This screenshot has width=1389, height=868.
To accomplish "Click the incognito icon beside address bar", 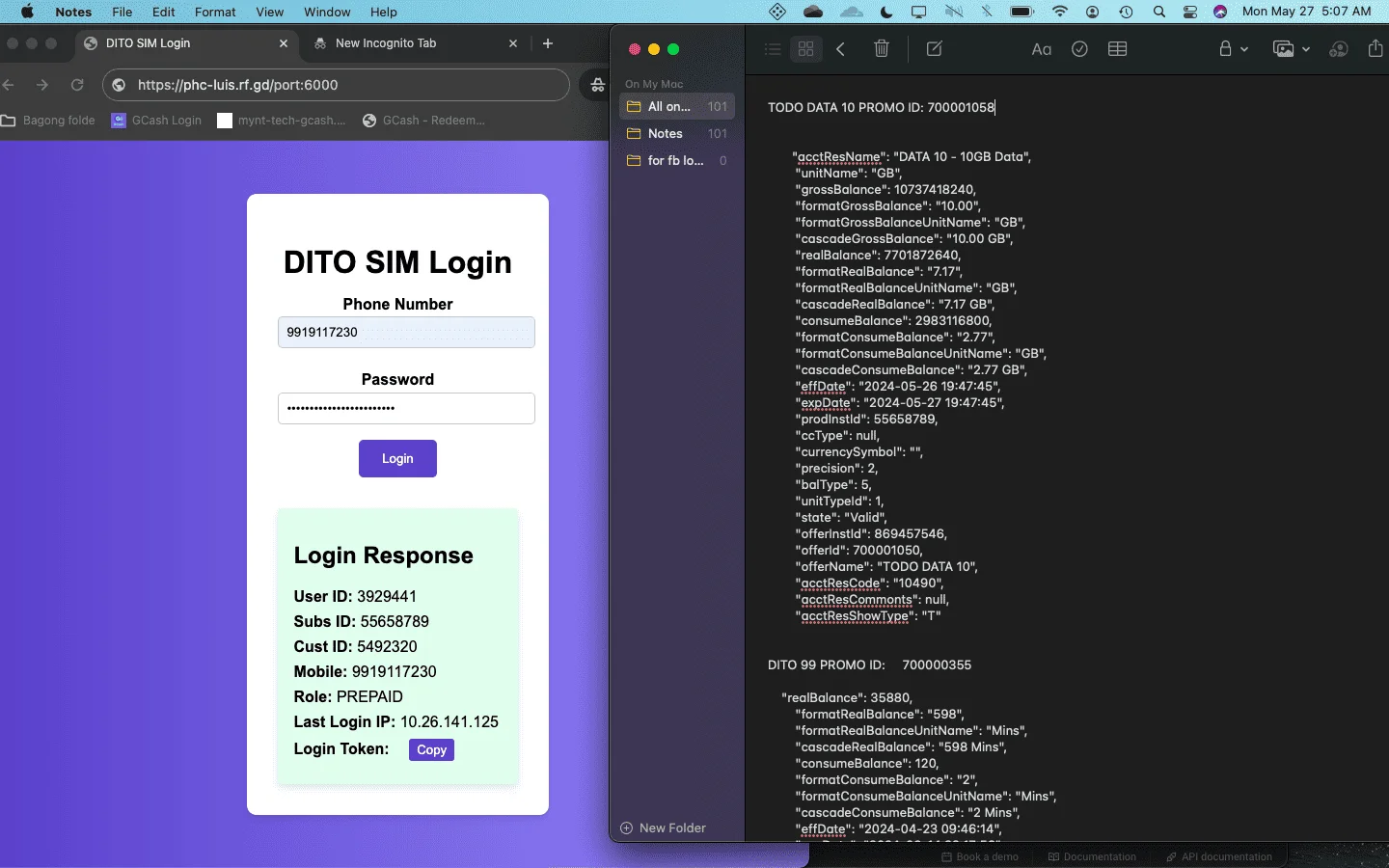I will click(598, 85).
